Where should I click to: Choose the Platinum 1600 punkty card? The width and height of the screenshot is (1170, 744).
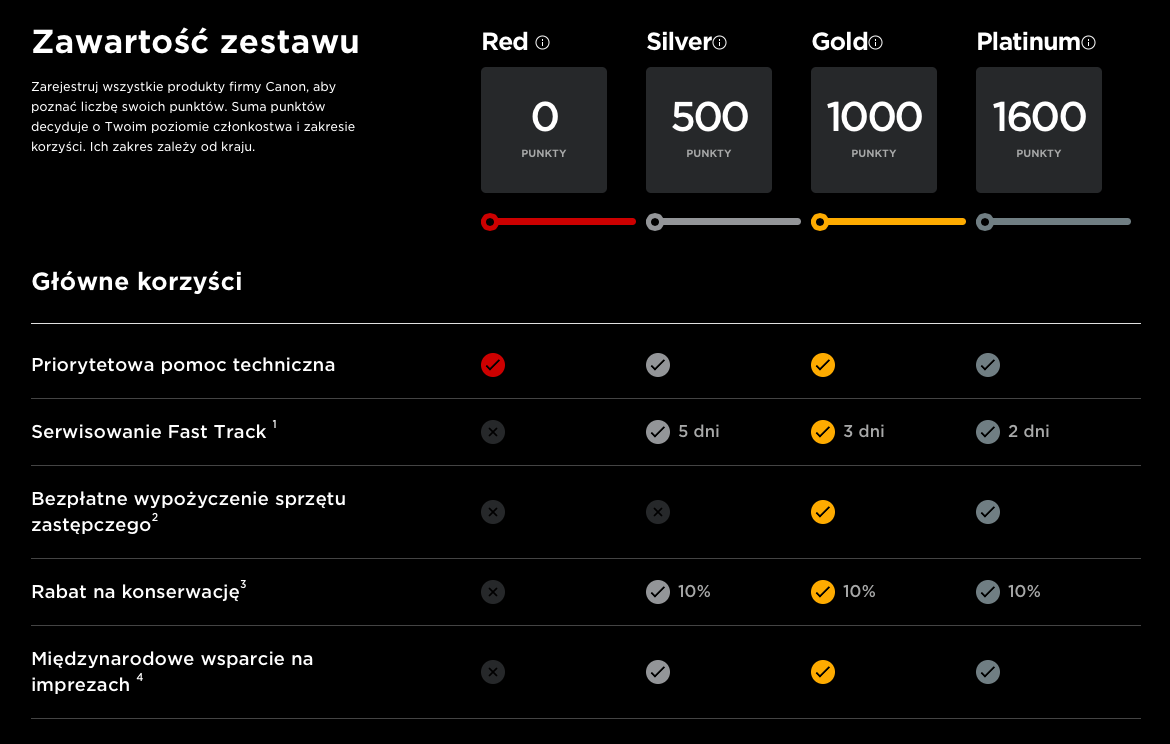[1039, 130]
